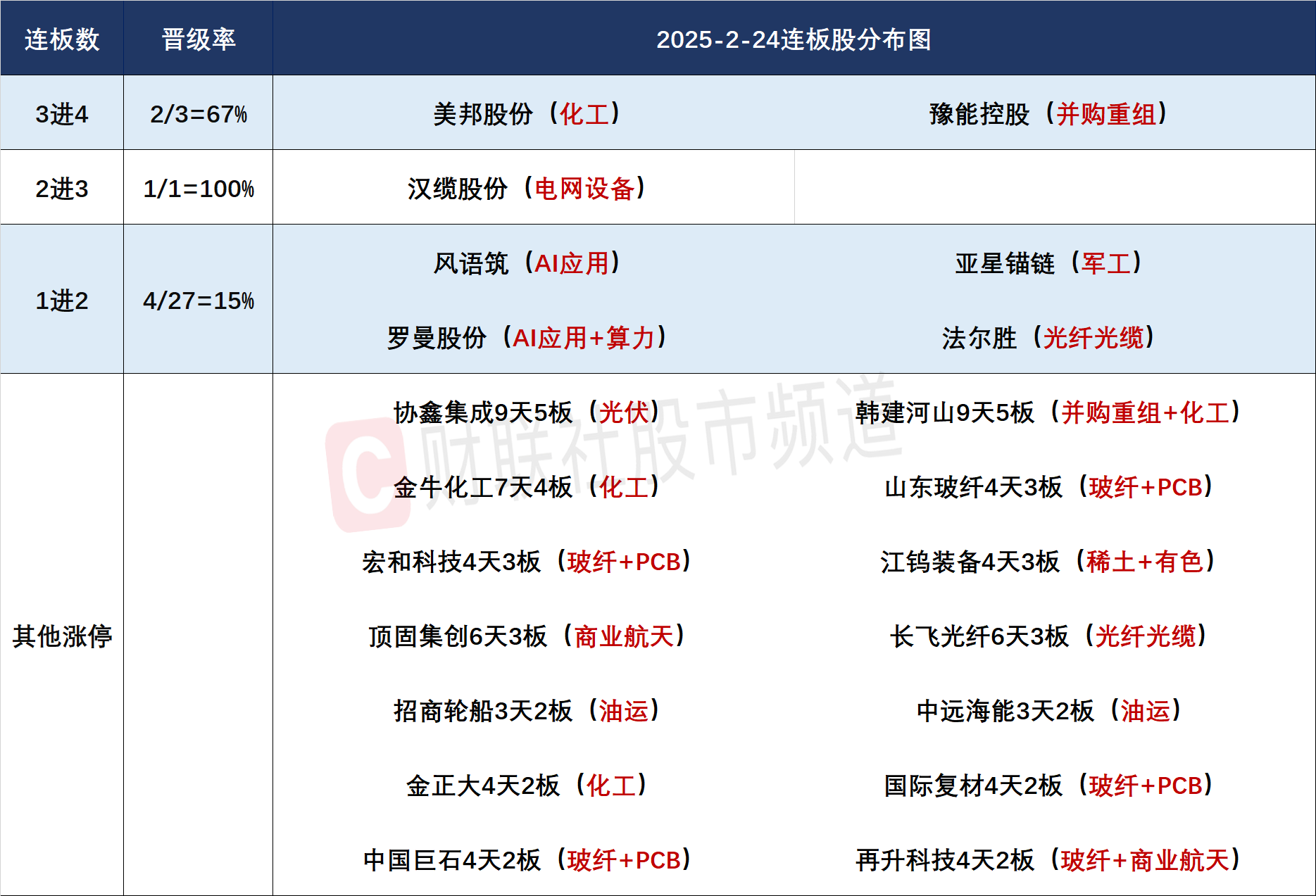This screenshot has height=896, width=1316.
Task: Select the 亚星锚链 军工 entry
Action: click(x=1048, y=263)
